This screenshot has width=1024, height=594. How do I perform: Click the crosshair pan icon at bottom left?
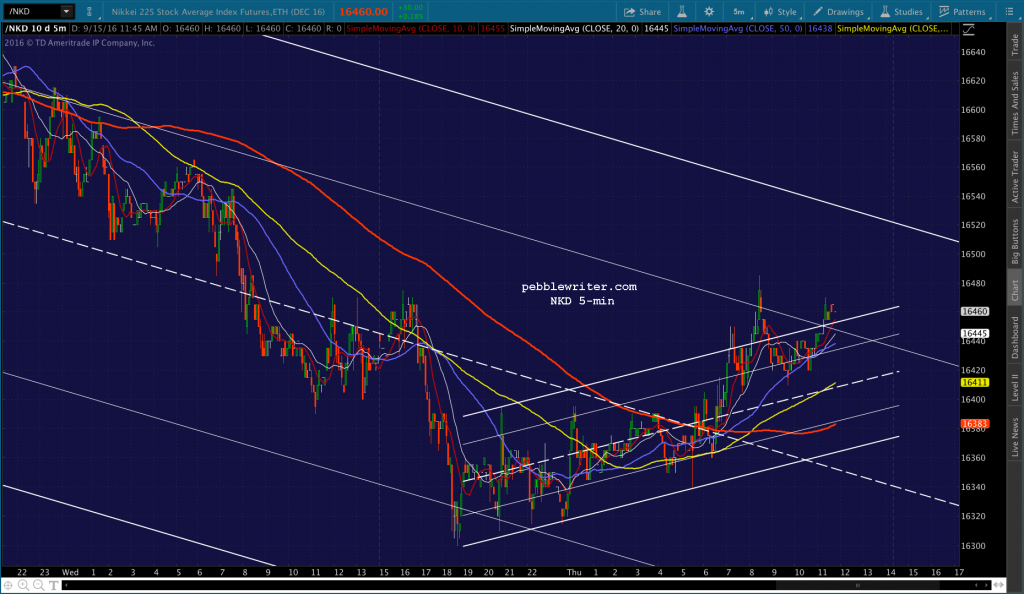[8, 586]
